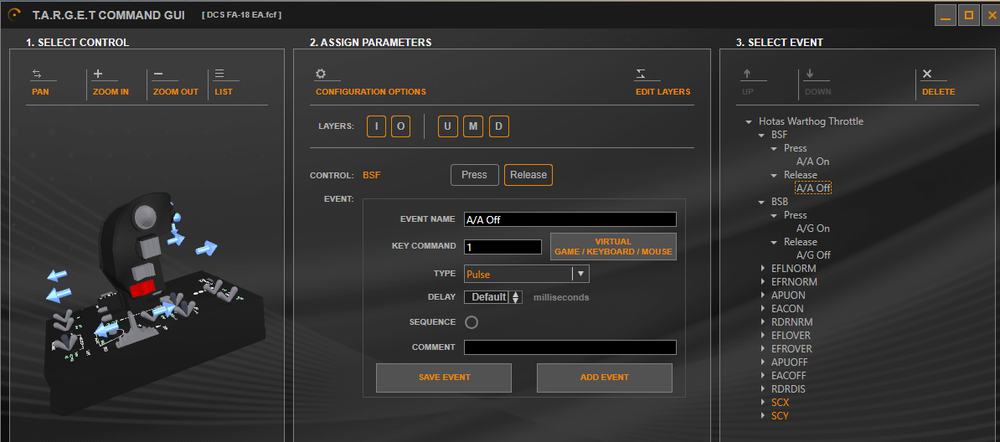Toggle layer M button
The height and width of the screenshot is (442, 1000).
click(x=473, y=126)
